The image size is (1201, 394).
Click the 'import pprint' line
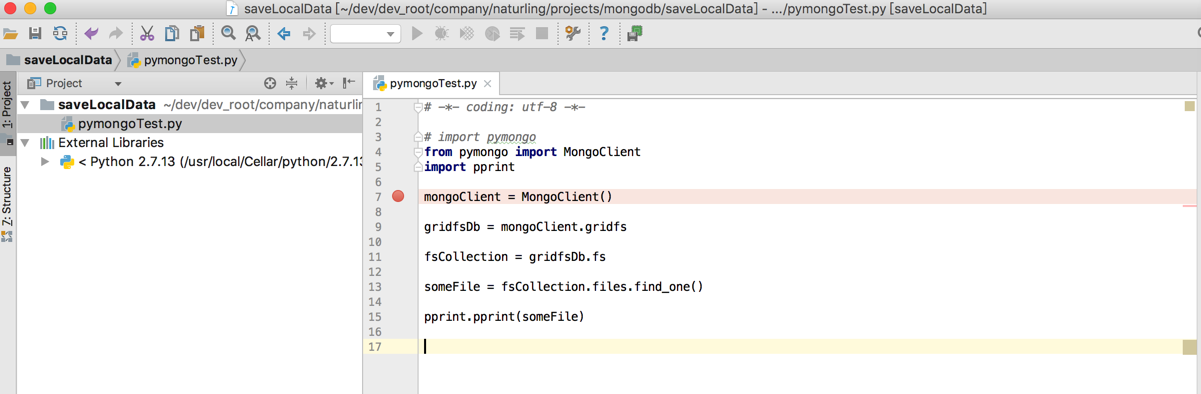point(469,167)
